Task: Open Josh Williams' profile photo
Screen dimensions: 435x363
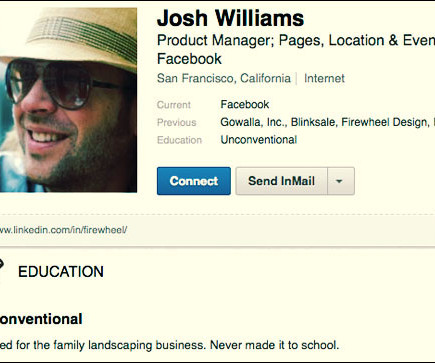Action: click(68, 100)
